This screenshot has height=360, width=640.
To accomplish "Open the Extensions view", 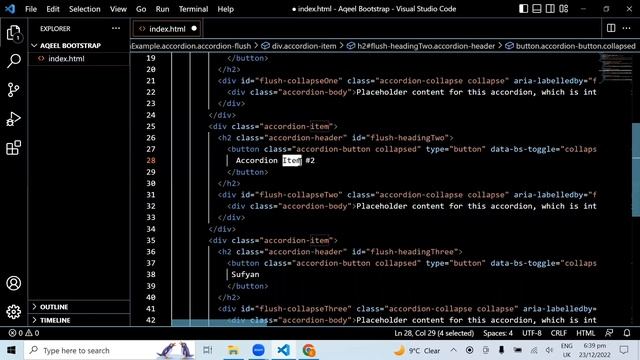I will pos(13,147).
